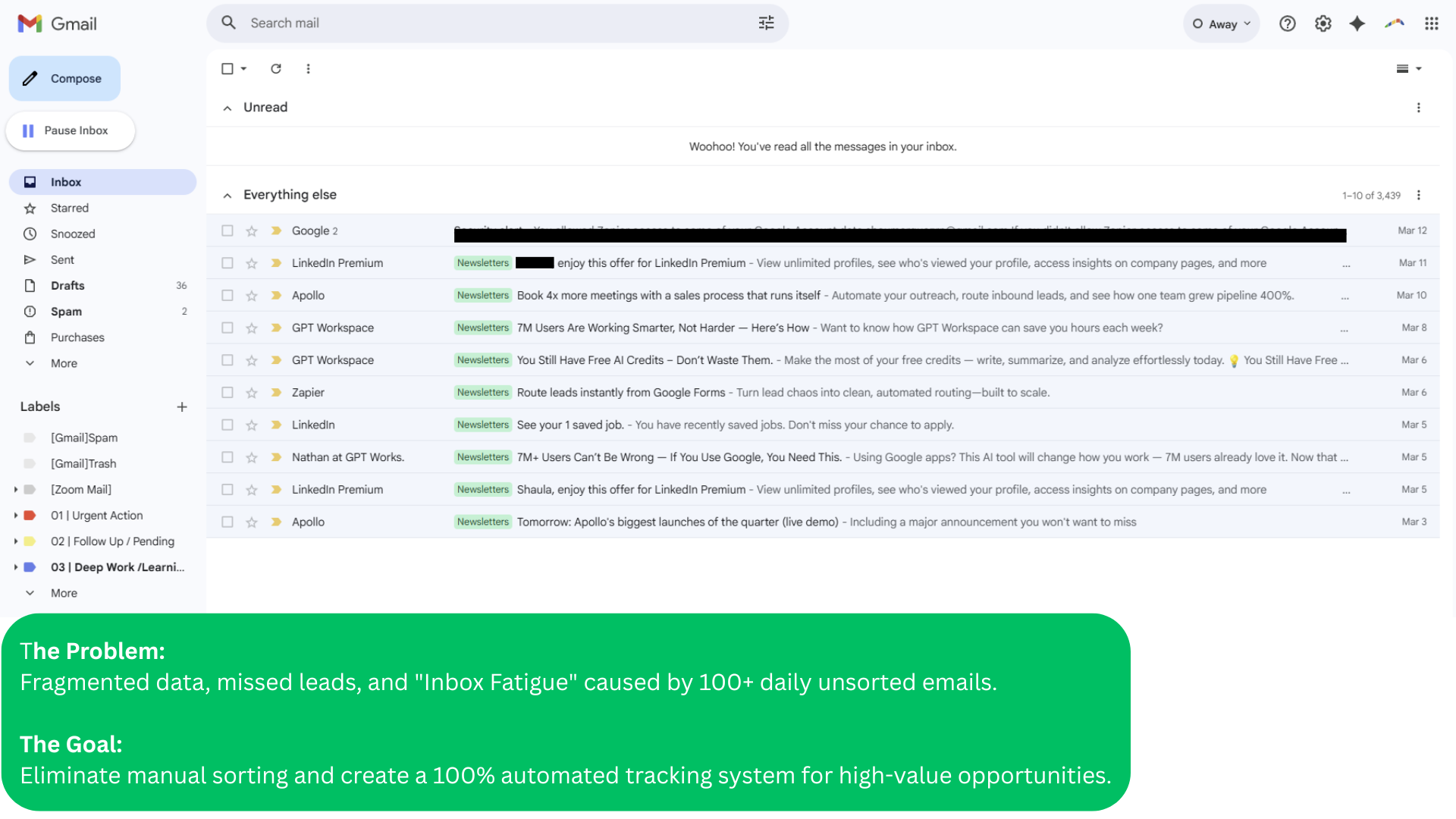
Task: Open the Away status dropdown
Action: tap(1221, 24)
